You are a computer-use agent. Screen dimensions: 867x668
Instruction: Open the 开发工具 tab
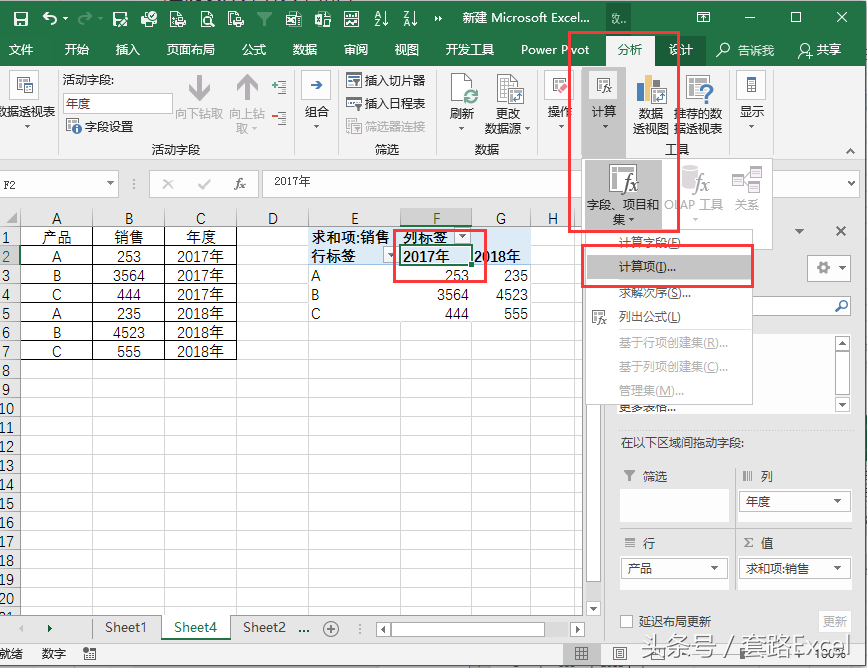coord(470,50)
